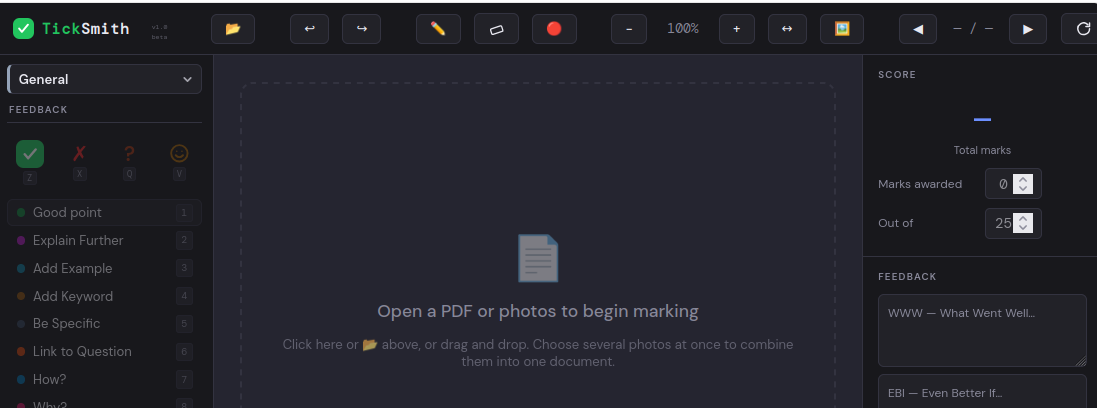Screen dimensions: 1097x408
Task: Go to the previous page
Action: point(918,29)
